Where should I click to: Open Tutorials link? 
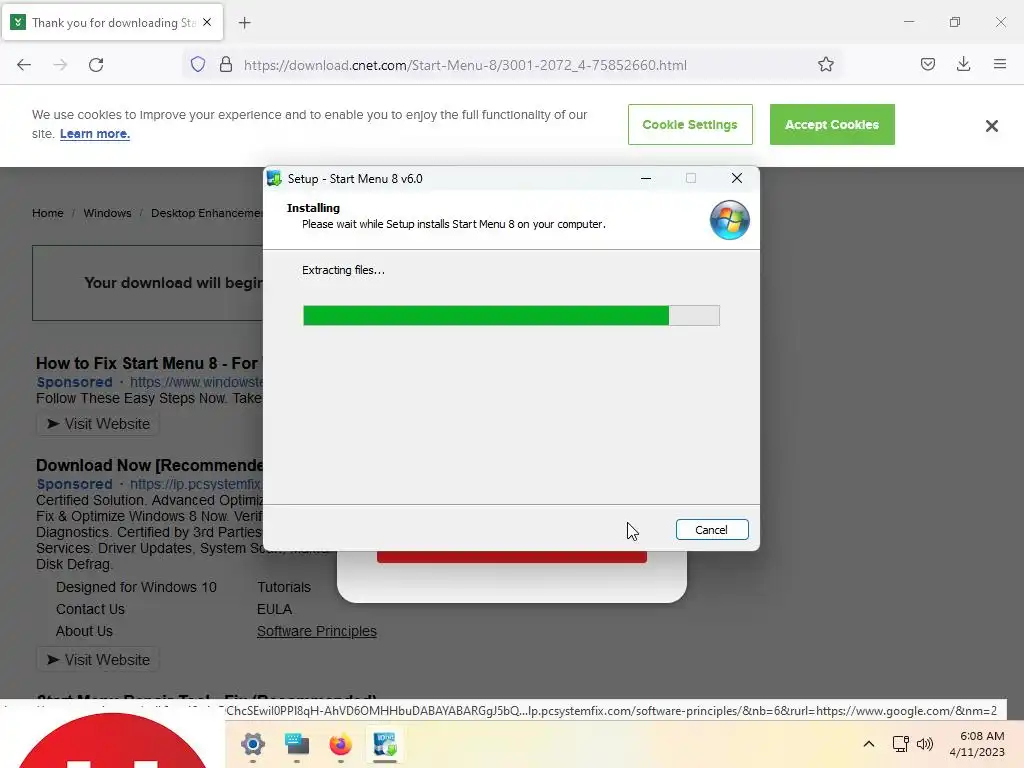coord(284,587)
